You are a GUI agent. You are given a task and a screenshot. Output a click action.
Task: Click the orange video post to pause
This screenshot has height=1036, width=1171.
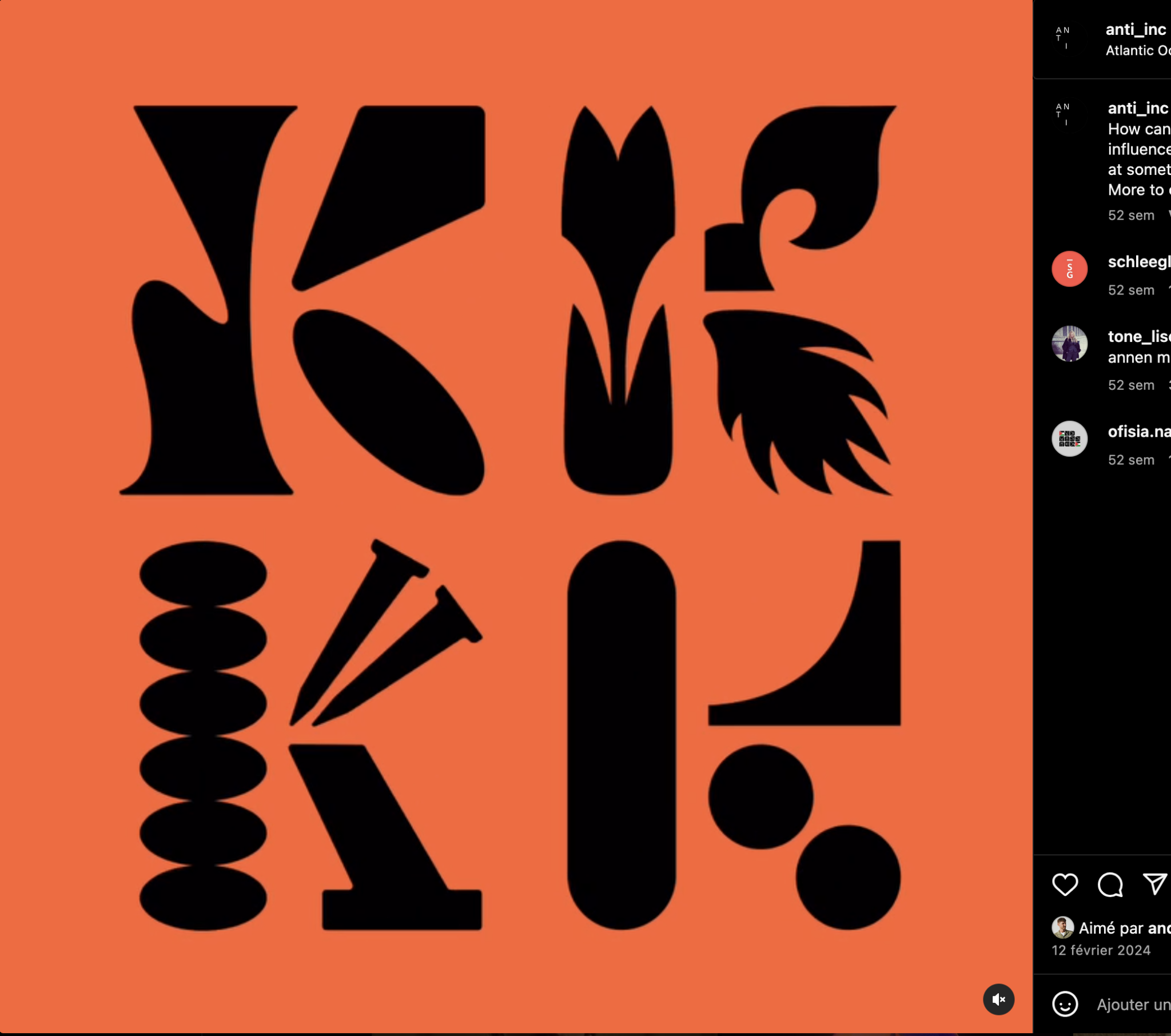point(516,516)
